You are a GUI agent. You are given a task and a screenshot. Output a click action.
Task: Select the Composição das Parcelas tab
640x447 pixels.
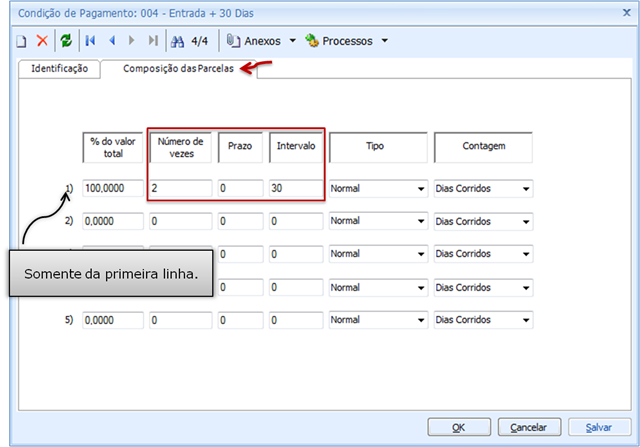pyautogui.click(x=178, y=69)
